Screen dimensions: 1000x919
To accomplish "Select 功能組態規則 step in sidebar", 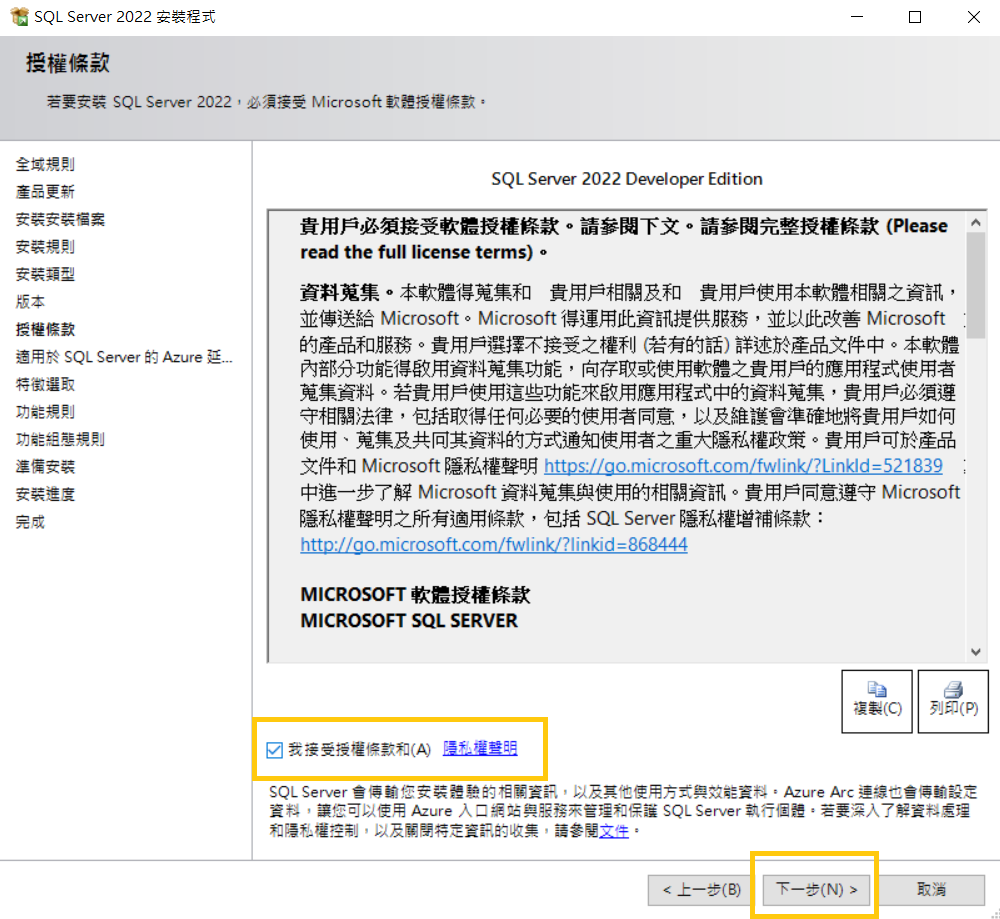I will (60, 439).
